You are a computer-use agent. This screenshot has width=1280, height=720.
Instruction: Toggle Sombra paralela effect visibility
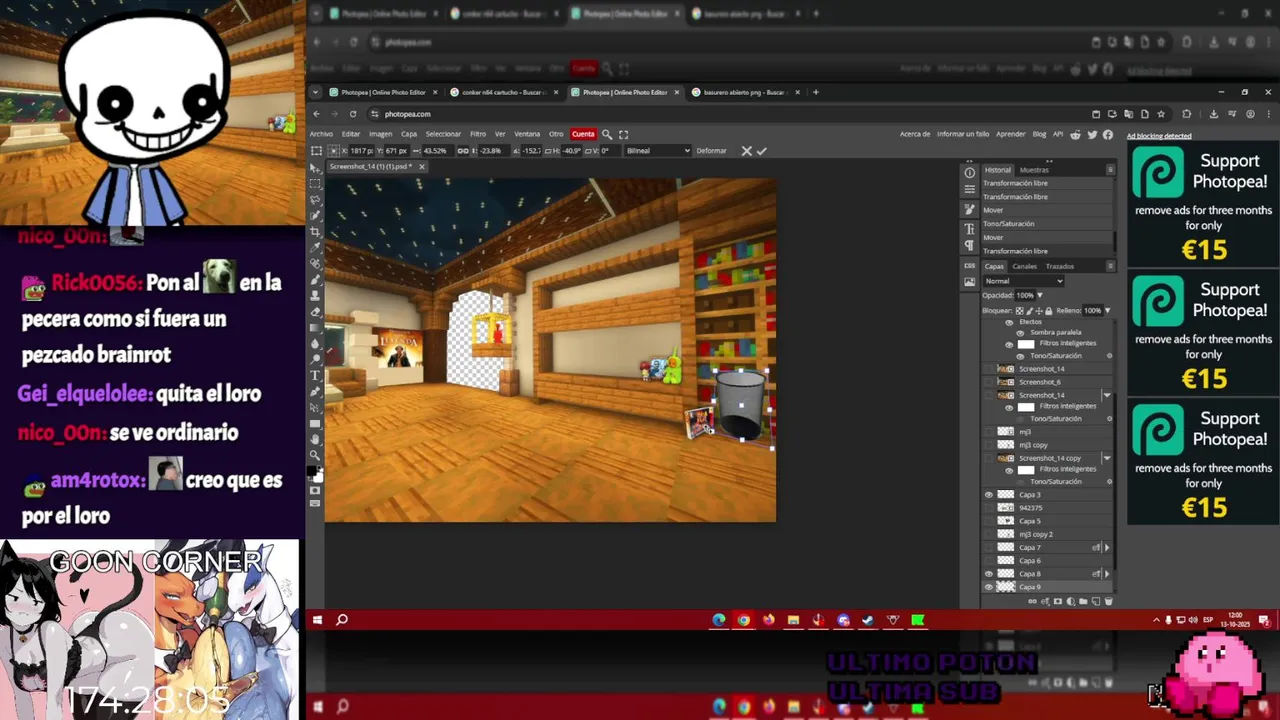1020,332
